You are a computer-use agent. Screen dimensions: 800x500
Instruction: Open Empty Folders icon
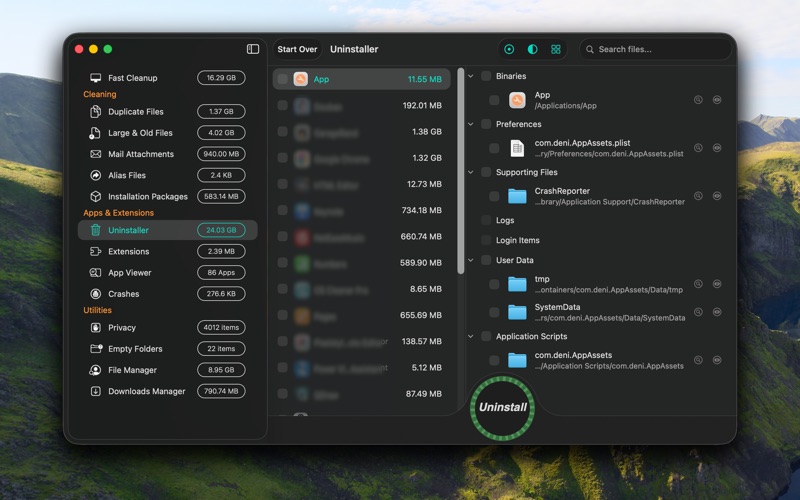[96, 348]
